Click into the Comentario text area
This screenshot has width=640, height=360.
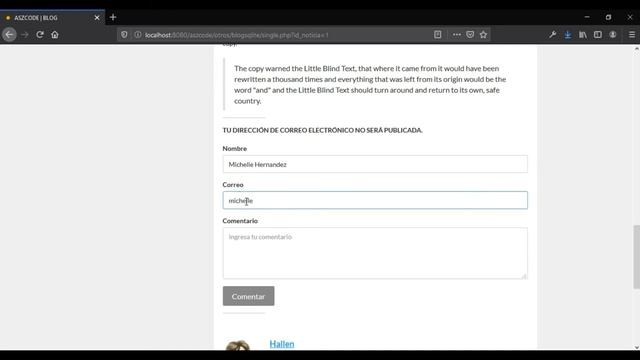click(x=375, y=253)
